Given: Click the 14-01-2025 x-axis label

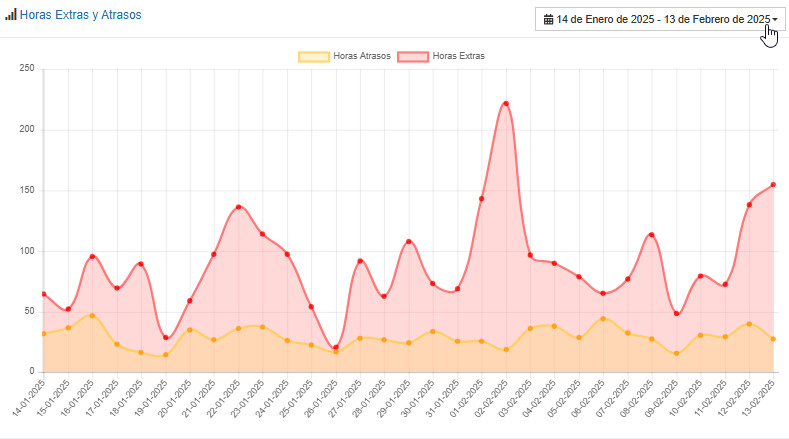Looking at the screenshot, I should tap(29, 398).
